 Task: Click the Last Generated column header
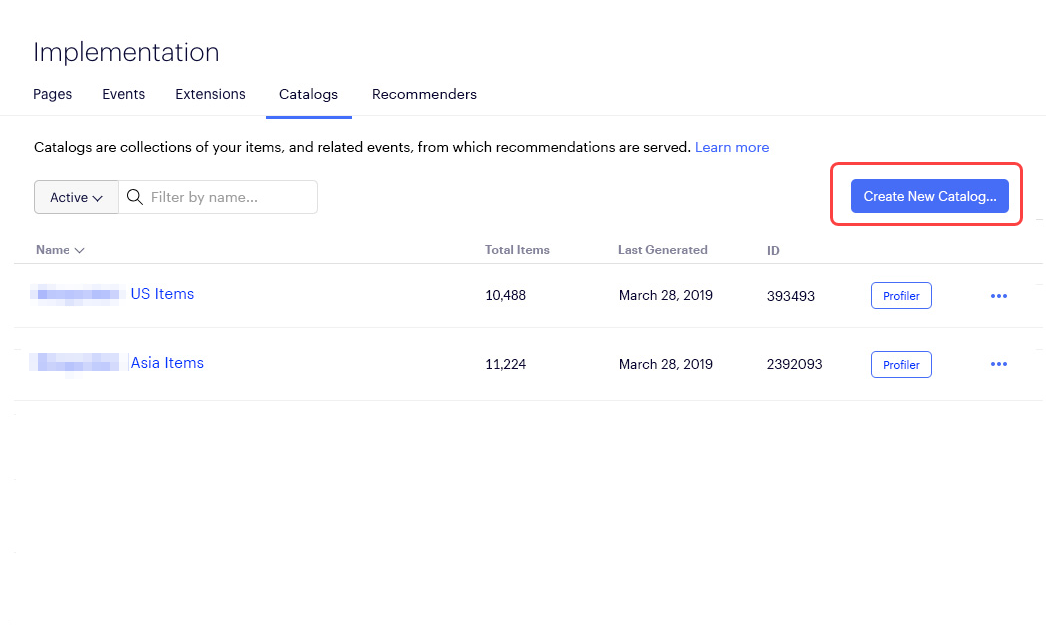click(x=662, y=250)
